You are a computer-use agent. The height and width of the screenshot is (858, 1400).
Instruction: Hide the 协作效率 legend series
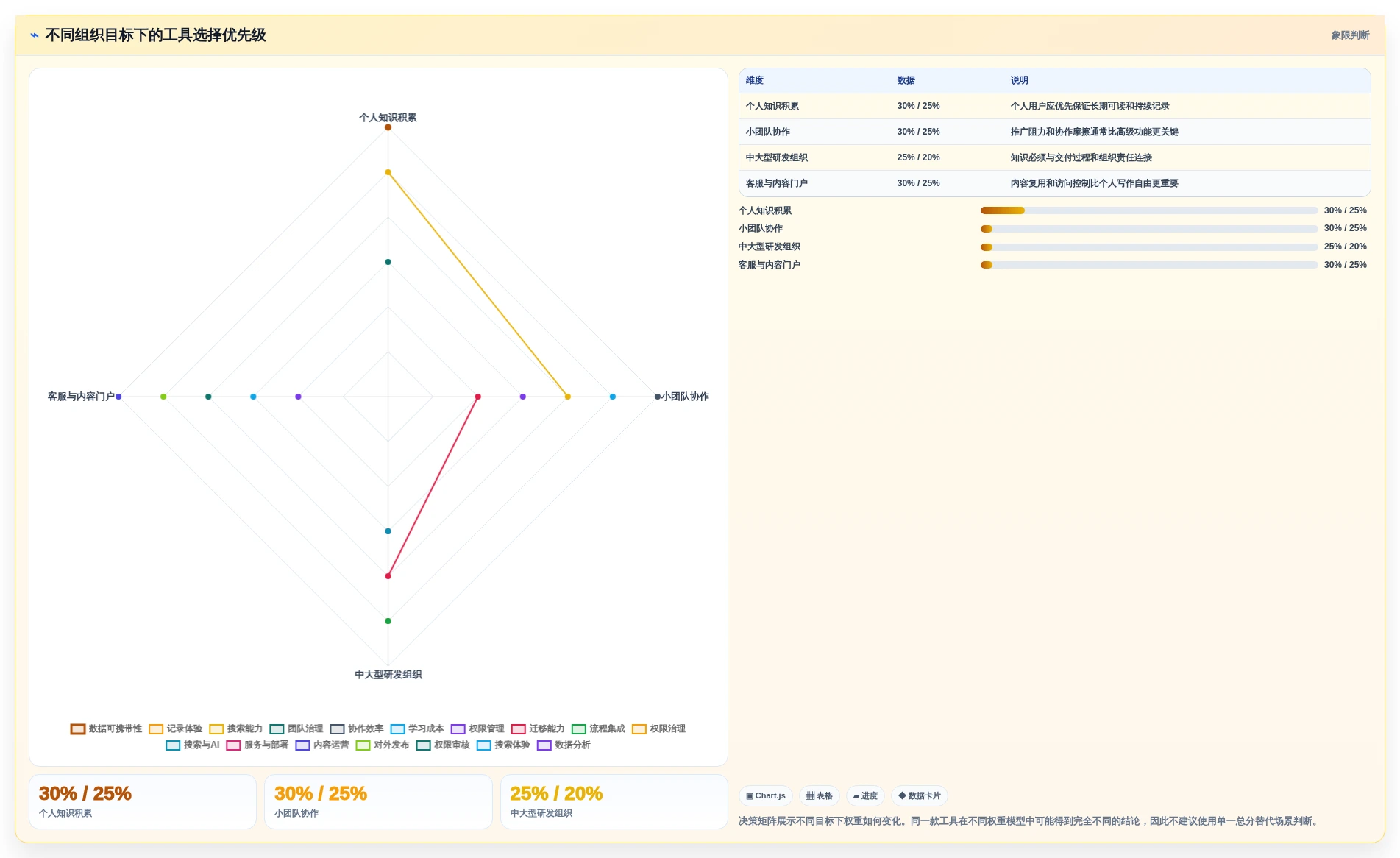(x=357, y=728)
